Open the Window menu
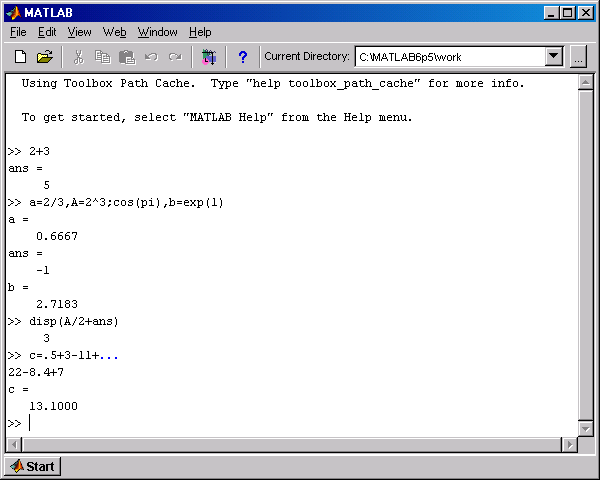 coord(158,32)
